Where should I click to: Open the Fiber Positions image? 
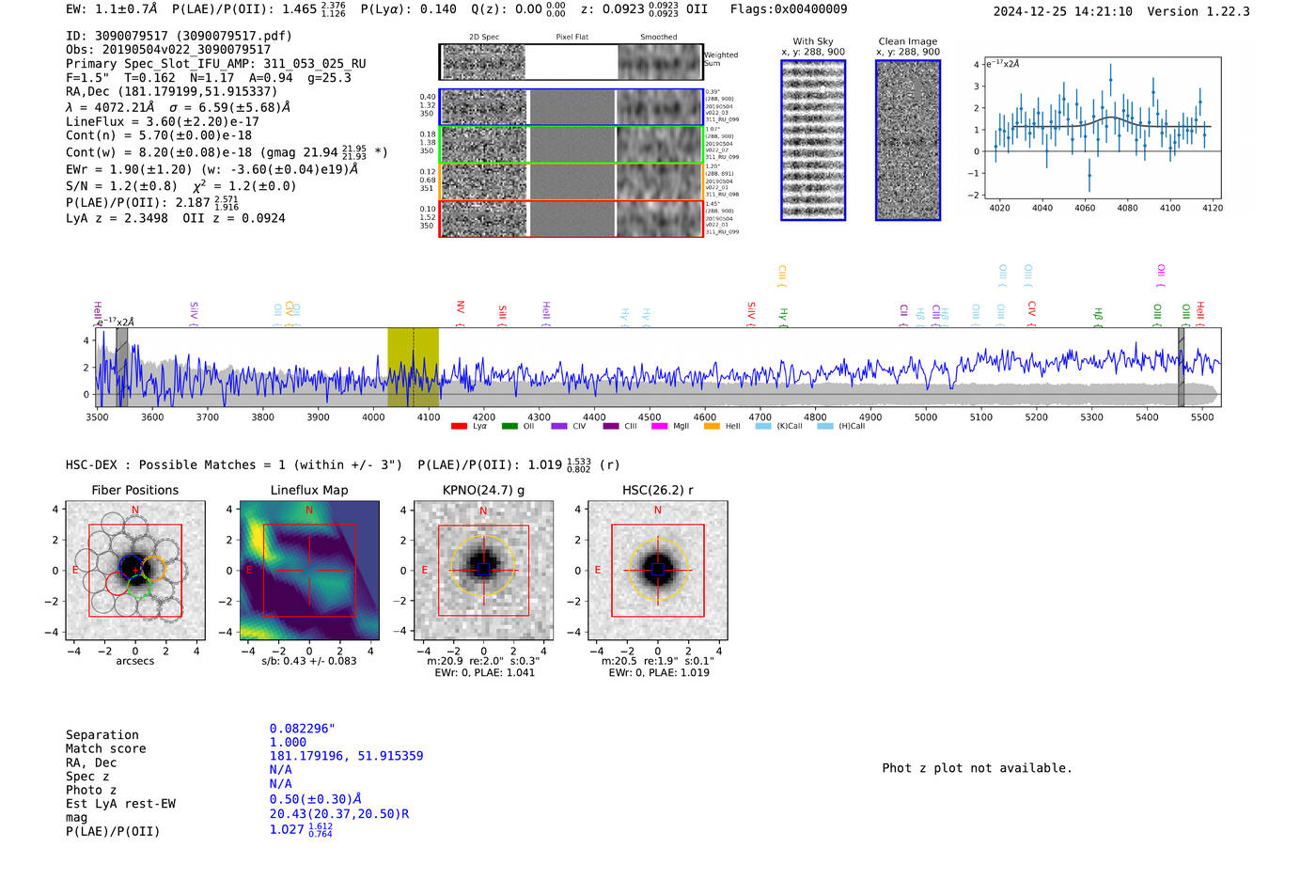tap(135, 571)
